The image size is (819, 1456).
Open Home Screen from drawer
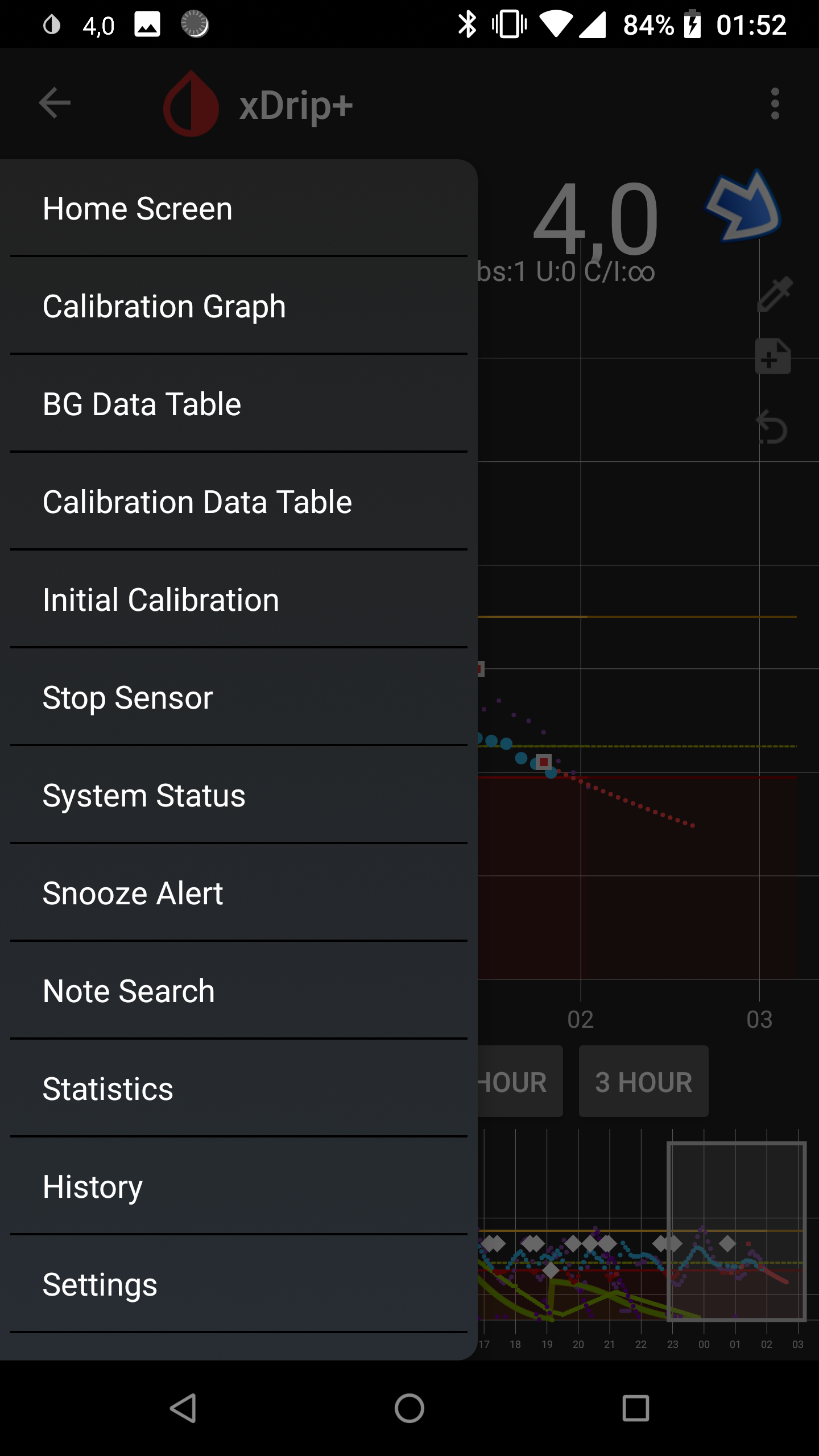click(239, 208)
